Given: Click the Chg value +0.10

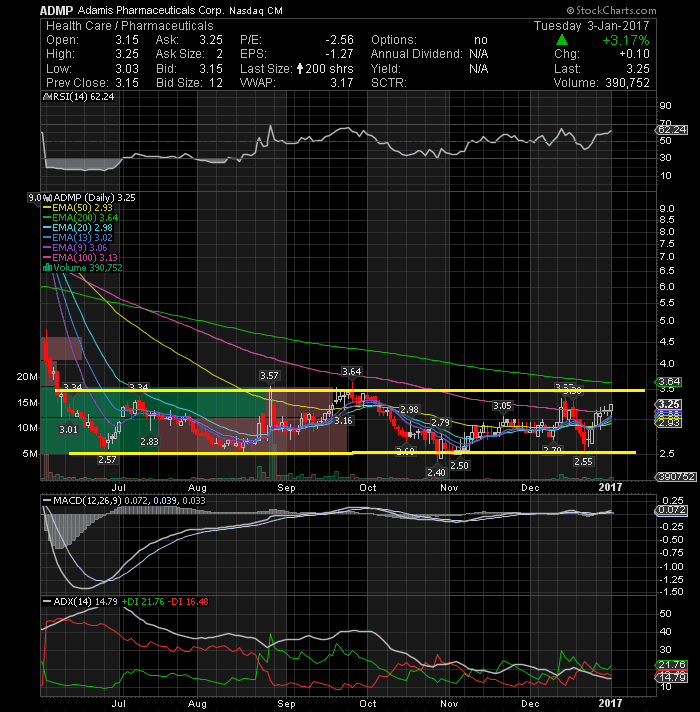Looking at the screenshot, I should (x=634, y=54).
